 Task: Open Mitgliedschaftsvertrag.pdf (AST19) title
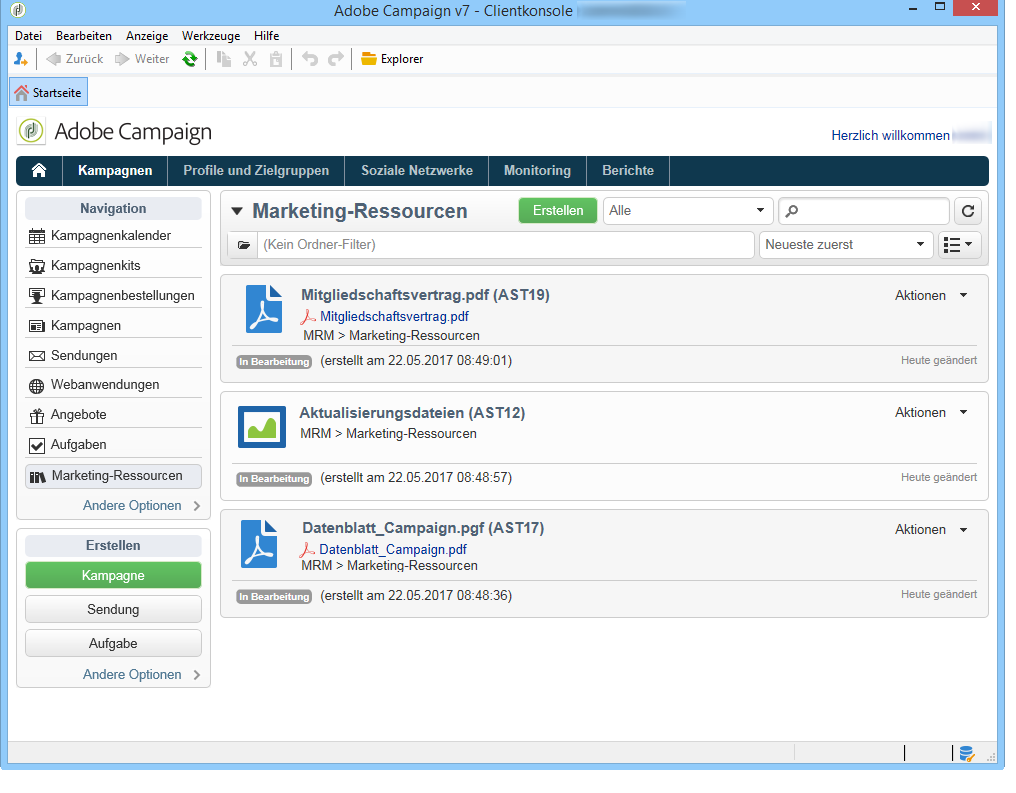click(x=425, y=295)
